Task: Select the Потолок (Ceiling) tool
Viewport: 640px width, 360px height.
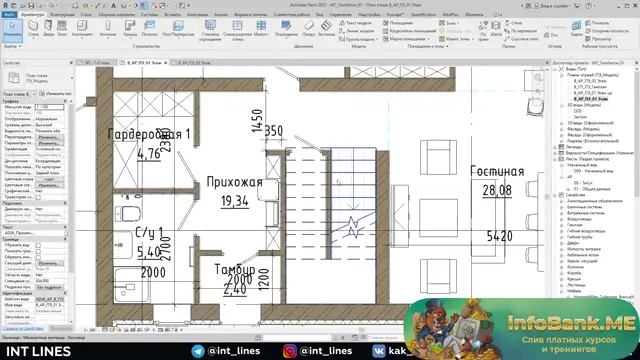Action: tap(149, 29)
